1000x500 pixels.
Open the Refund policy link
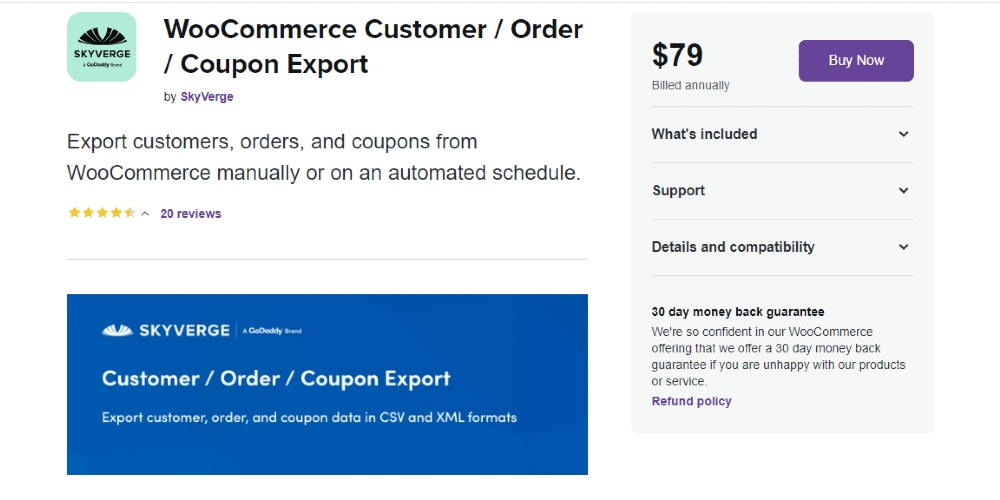point(691,401)
